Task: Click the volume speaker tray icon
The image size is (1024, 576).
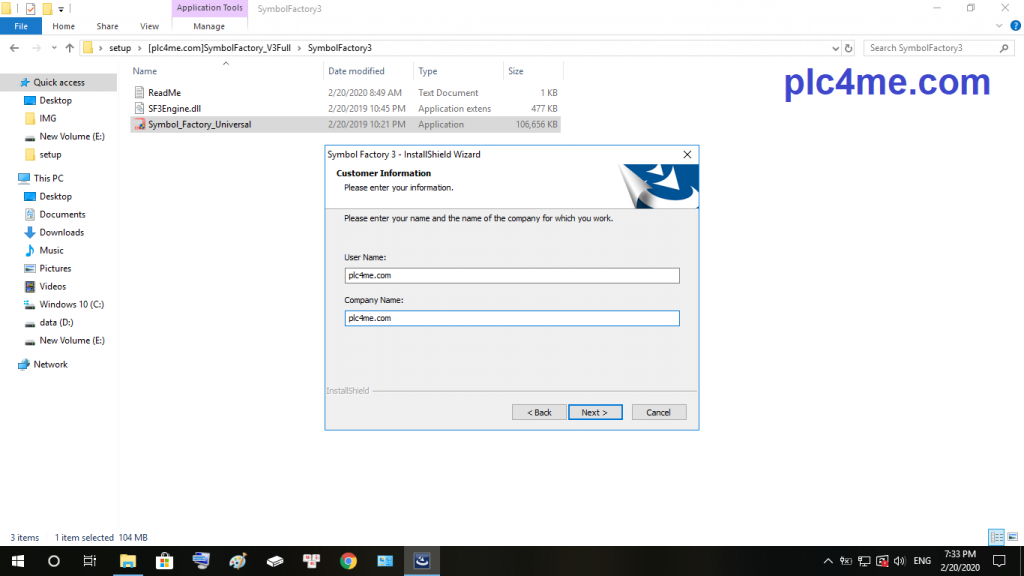Action: pyautogui.click(x=898, y=561)
